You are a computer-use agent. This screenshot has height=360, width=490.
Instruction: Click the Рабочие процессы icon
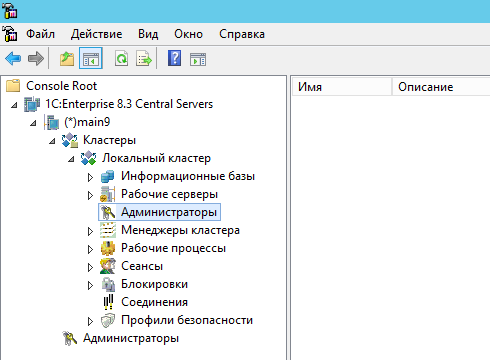point(108,248)
